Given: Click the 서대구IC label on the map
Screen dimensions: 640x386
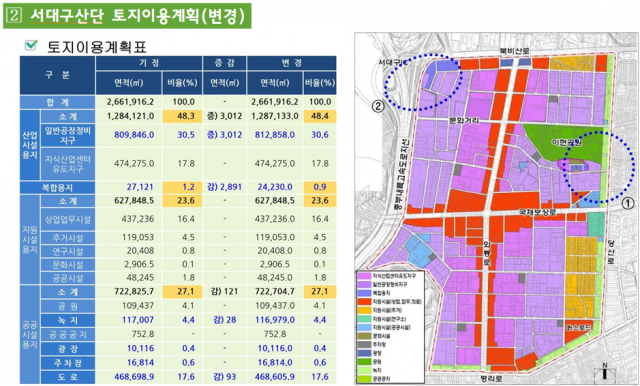Looking at the screenshot, I should coord(393,62).
